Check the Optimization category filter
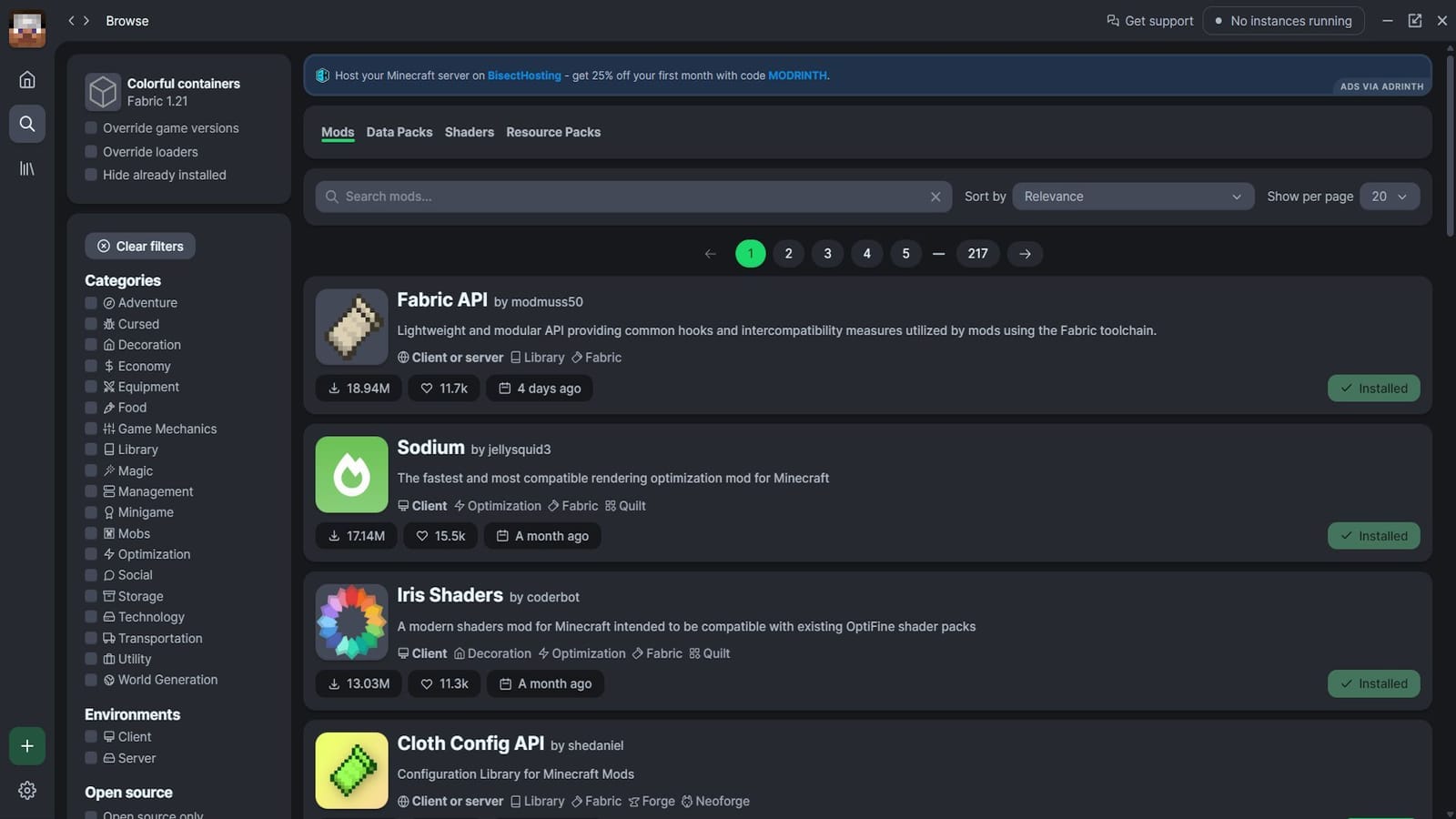Screen dimensions: 1456x819 (91, 554)
